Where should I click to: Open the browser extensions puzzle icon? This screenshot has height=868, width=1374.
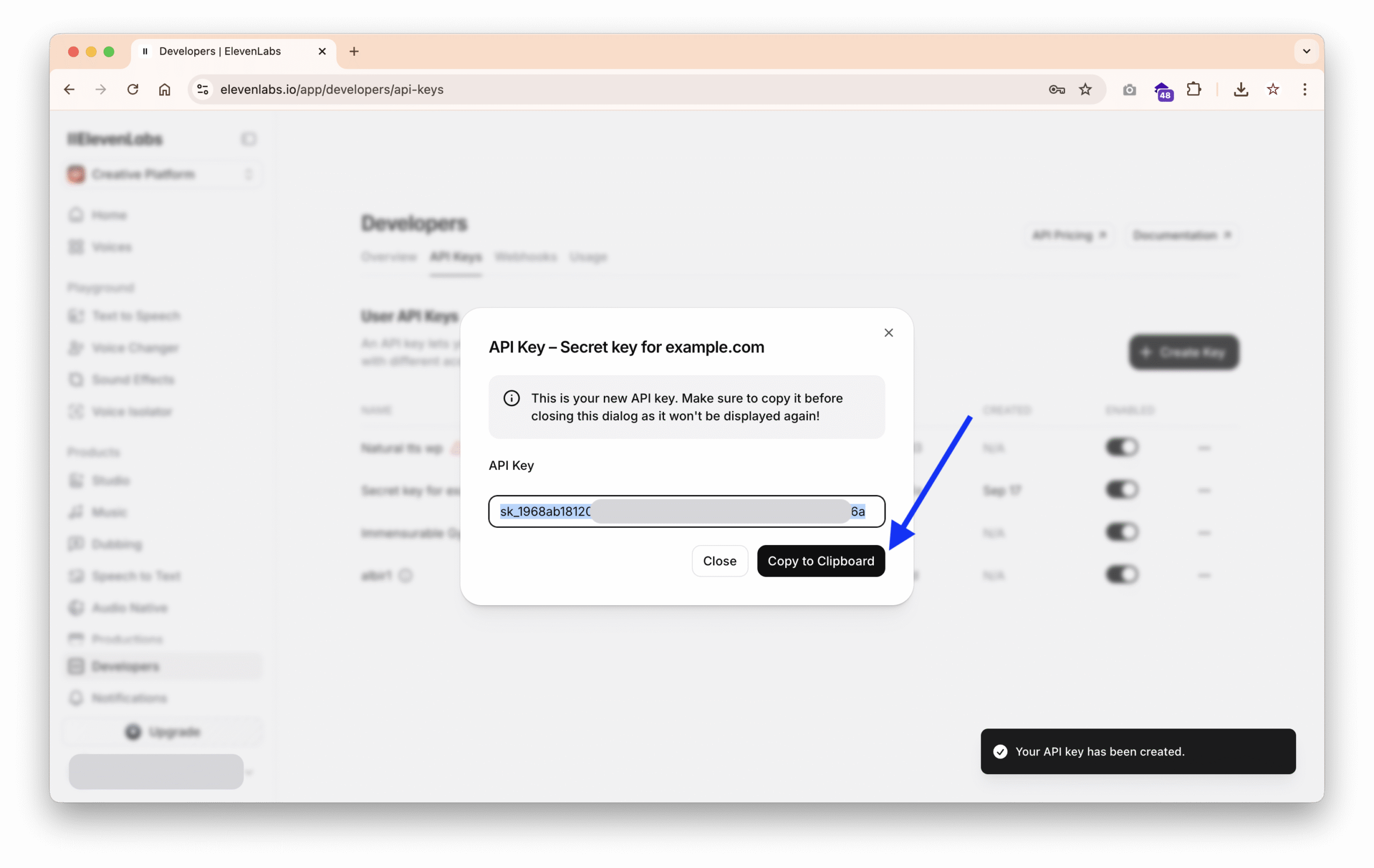pyautogui.click(x=1193, y=90)
